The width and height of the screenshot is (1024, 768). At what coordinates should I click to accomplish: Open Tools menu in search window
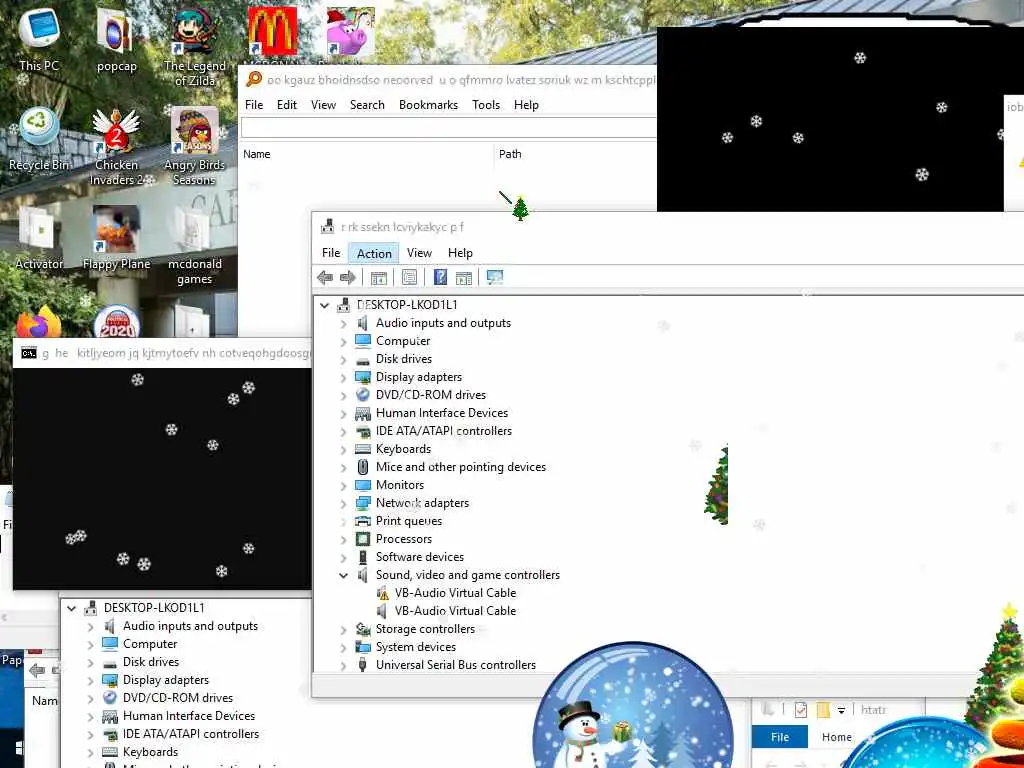486,105
